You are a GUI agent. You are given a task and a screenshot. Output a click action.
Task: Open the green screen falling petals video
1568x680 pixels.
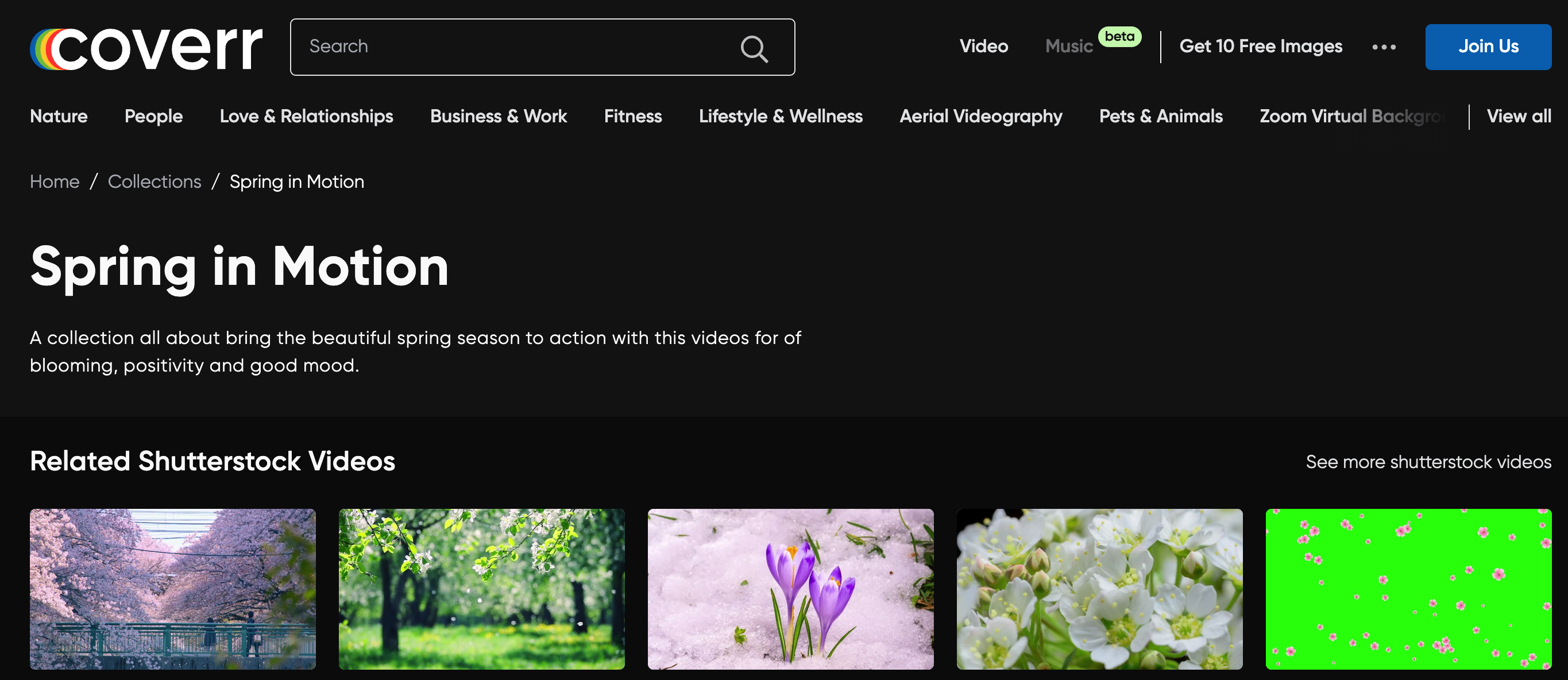tap(1408, 589)
